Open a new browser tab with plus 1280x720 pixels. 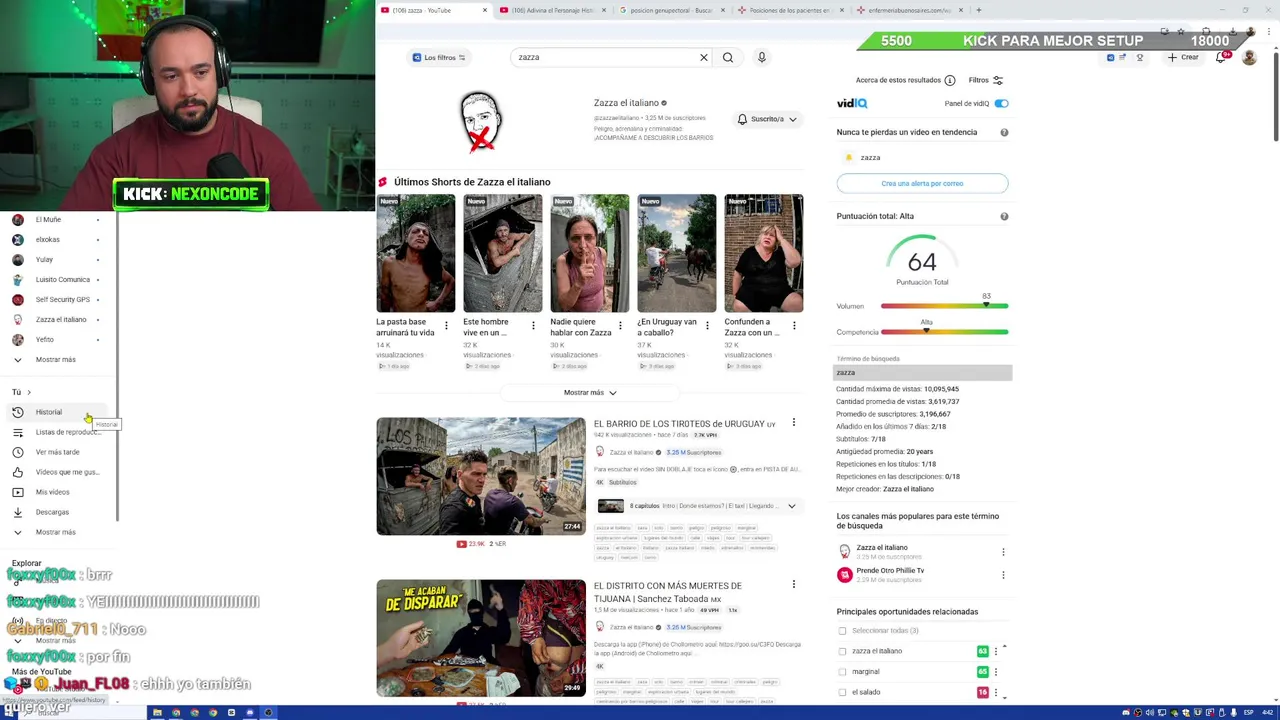pyautogui.click(x=978, y=10)
